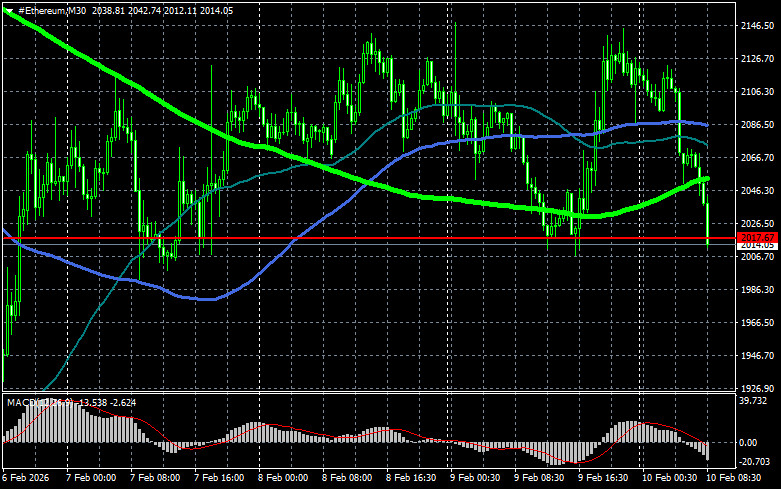Open the chart menu triangle beside #Ethereum
The width and height of the screenshot is (781, 489).
click(9, 11)
